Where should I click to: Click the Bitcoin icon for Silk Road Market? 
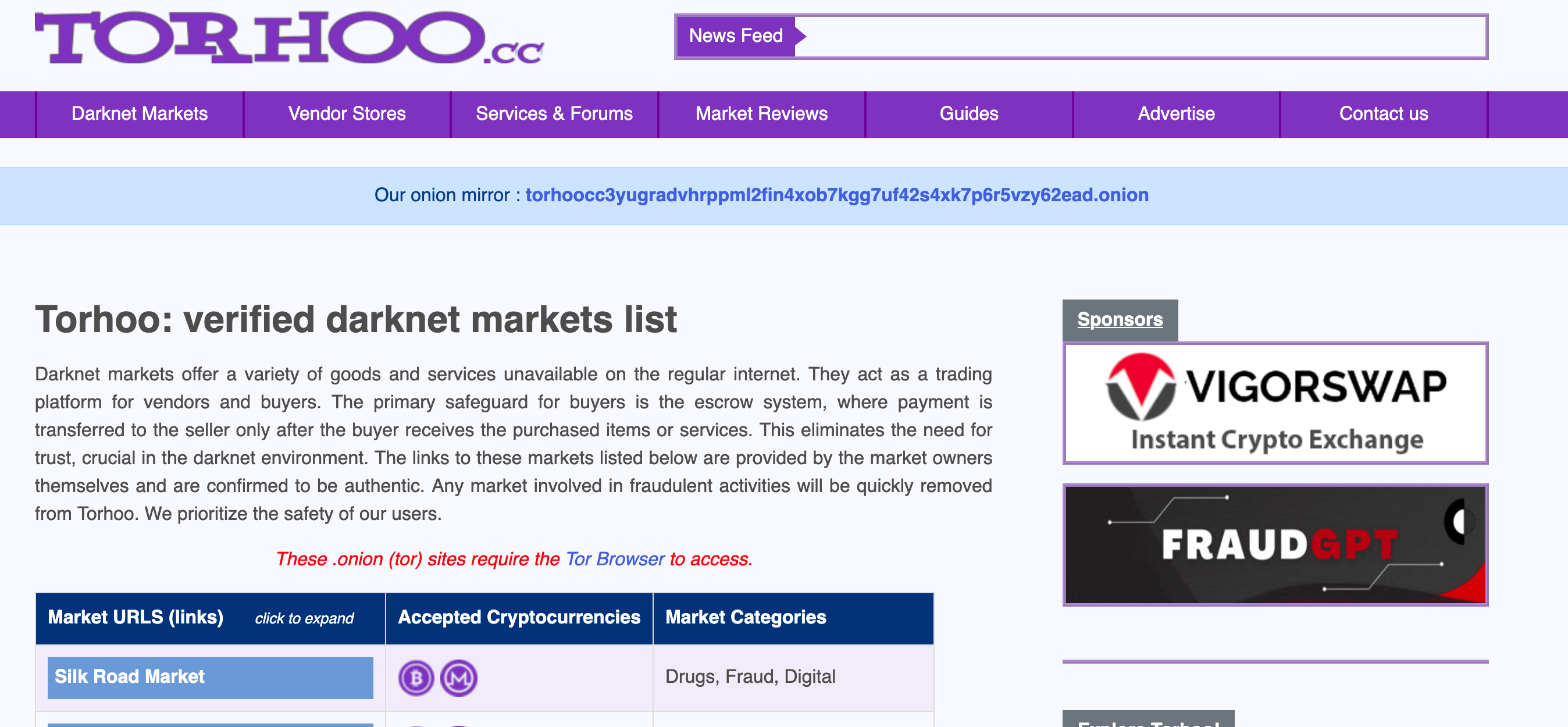point(416,678)
